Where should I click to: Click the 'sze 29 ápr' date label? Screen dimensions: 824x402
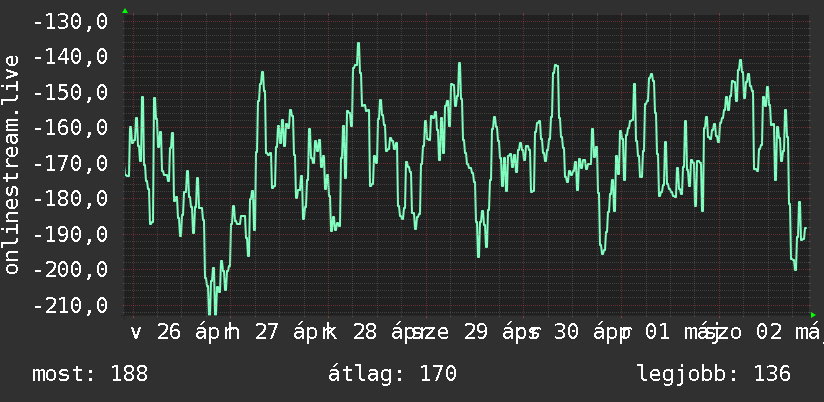tap(472, 333)
